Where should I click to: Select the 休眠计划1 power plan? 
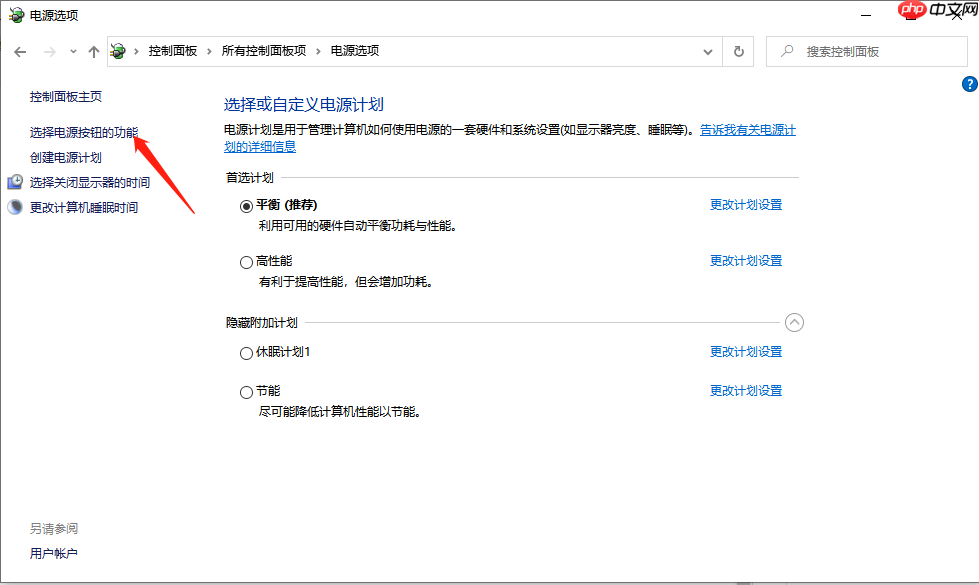click(246, 352)
